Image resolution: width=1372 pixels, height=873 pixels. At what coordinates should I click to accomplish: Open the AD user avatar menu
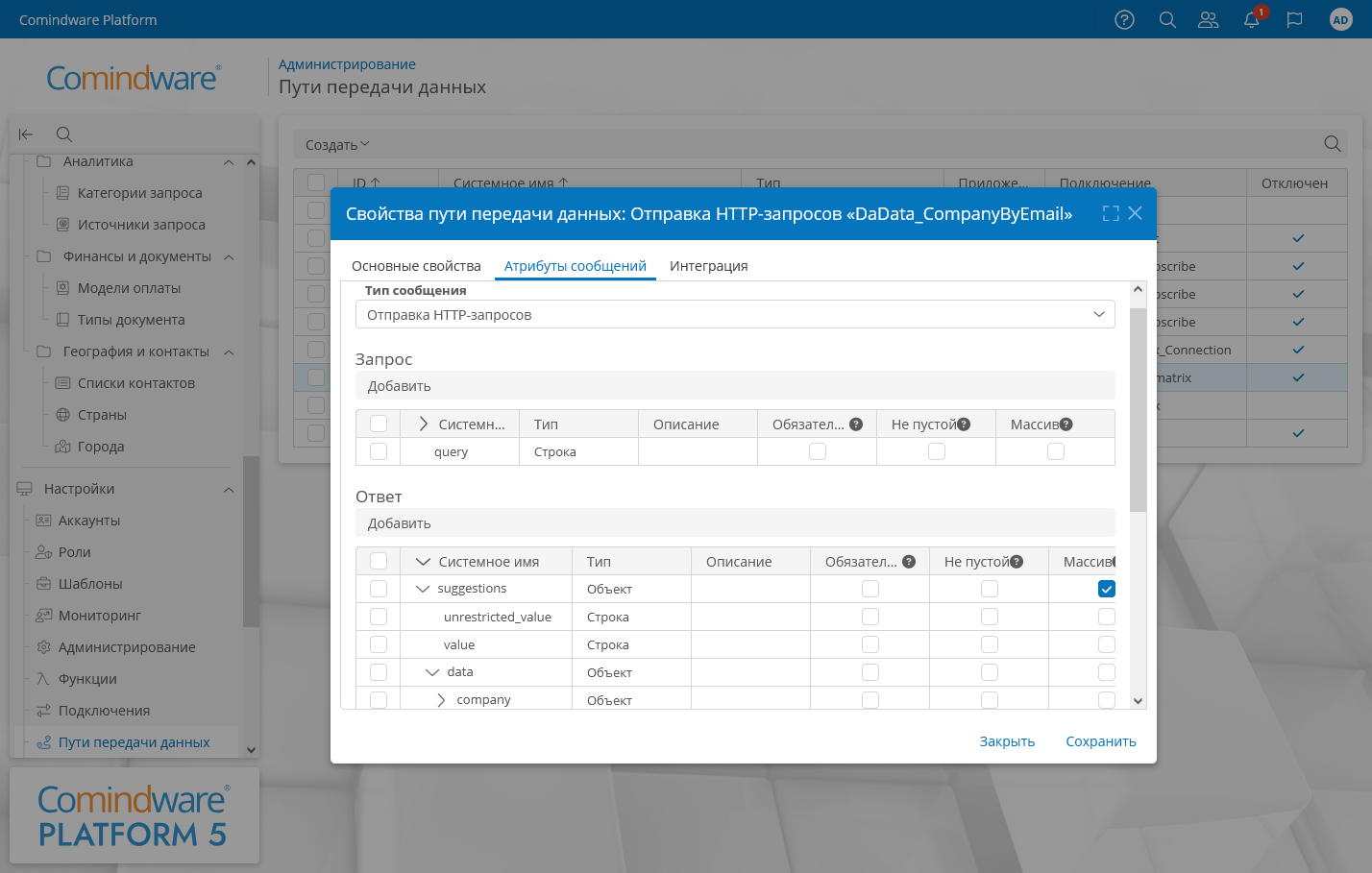point(1340,19)
